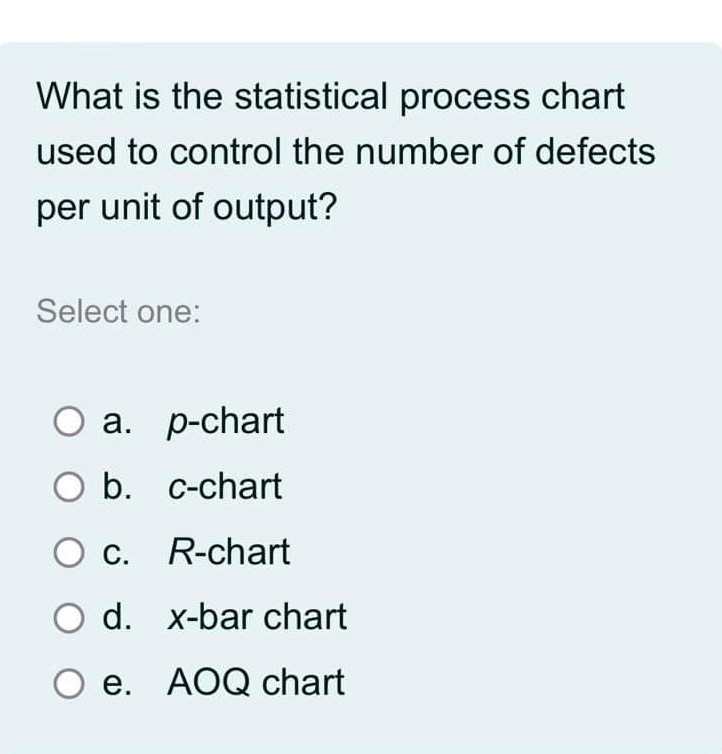This screenshot has width=722, height=754.
Task: Click the option letter "e." label
Action: pos(116,684)
